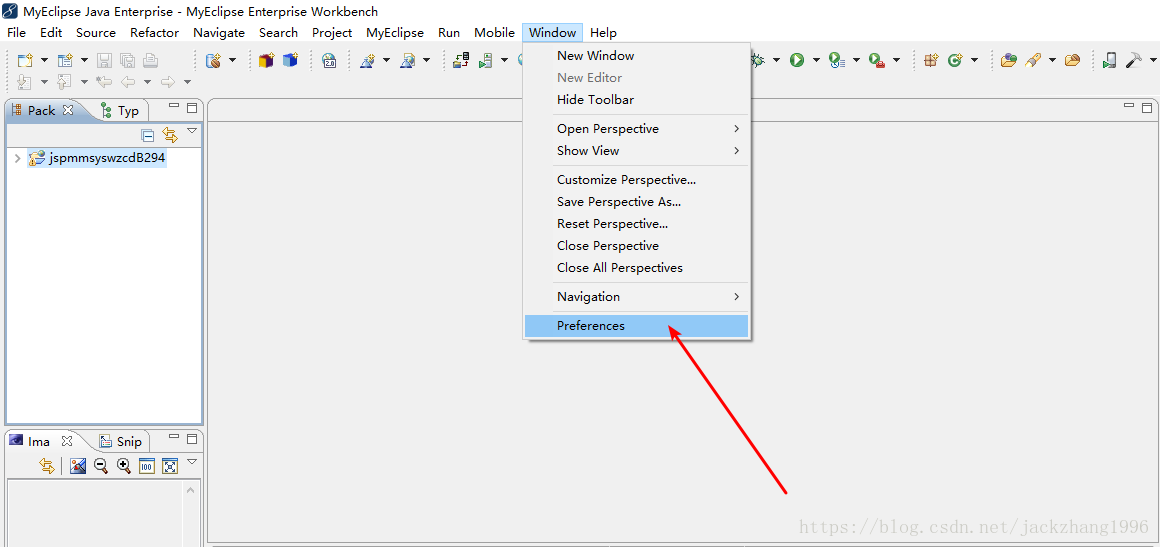Click Zoom In in Image Preview
1160x547 pixels.
point(124,466)
